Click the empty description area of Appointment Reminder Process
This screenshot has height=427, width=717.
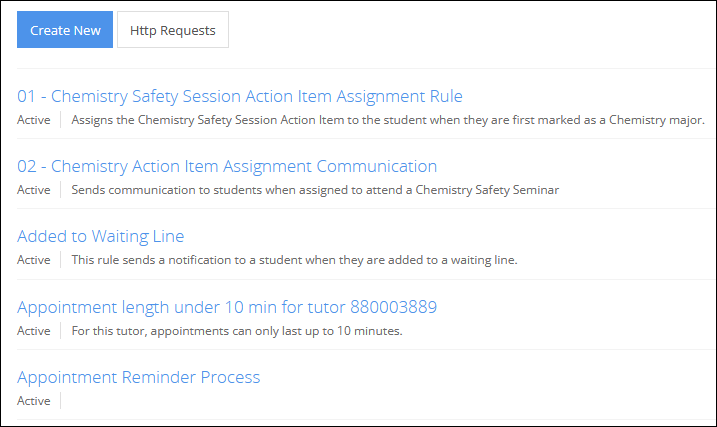click(x=200, y=401)
